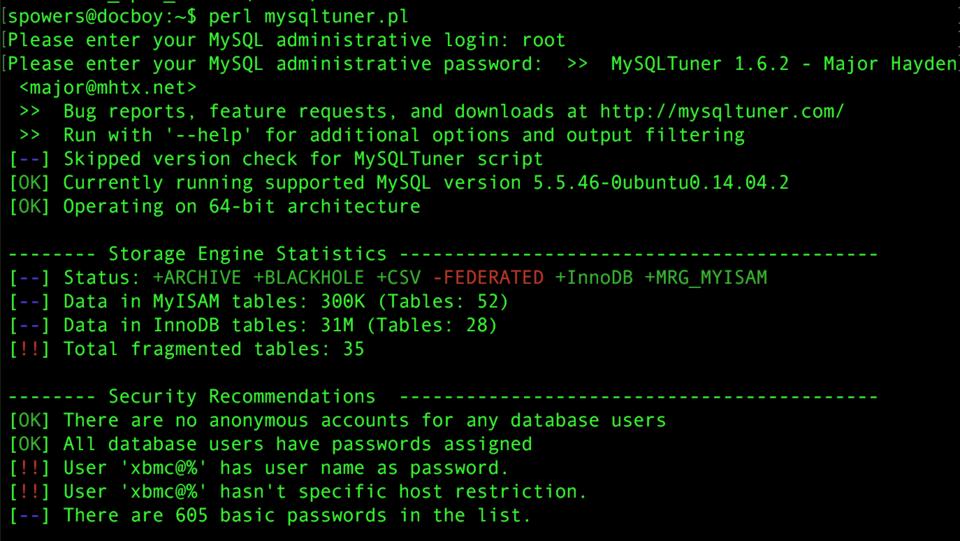Image resolution: width=960 pixels, height=541 pixels.
Task: Click the 'Security Recommendations' section header
Action: coord(242,397)
